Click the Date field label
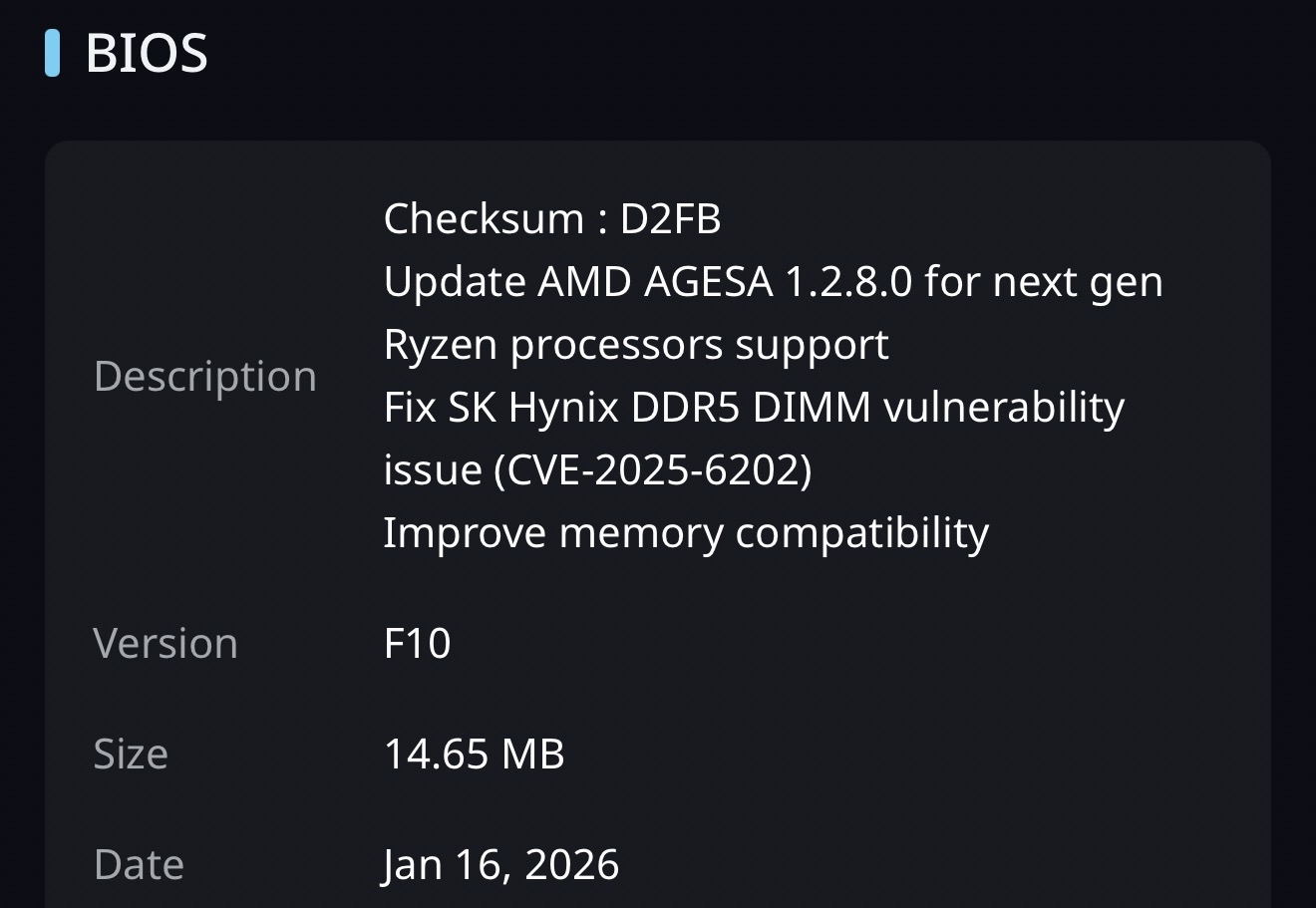Image resolution: width=1316 pixels, height=908 pixels. click(x=139, y=865)
